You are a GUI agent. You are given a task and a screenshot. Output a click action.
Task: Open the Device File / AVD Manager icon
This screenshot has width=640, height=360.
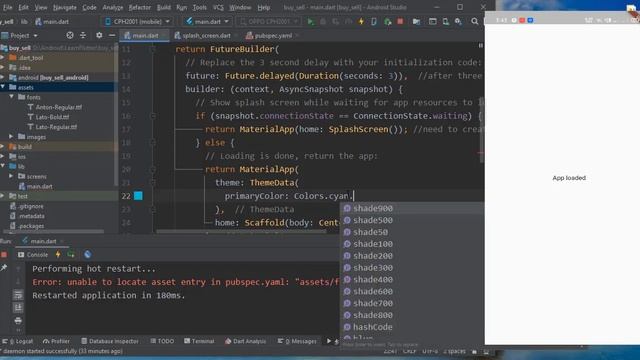[445, 22]
